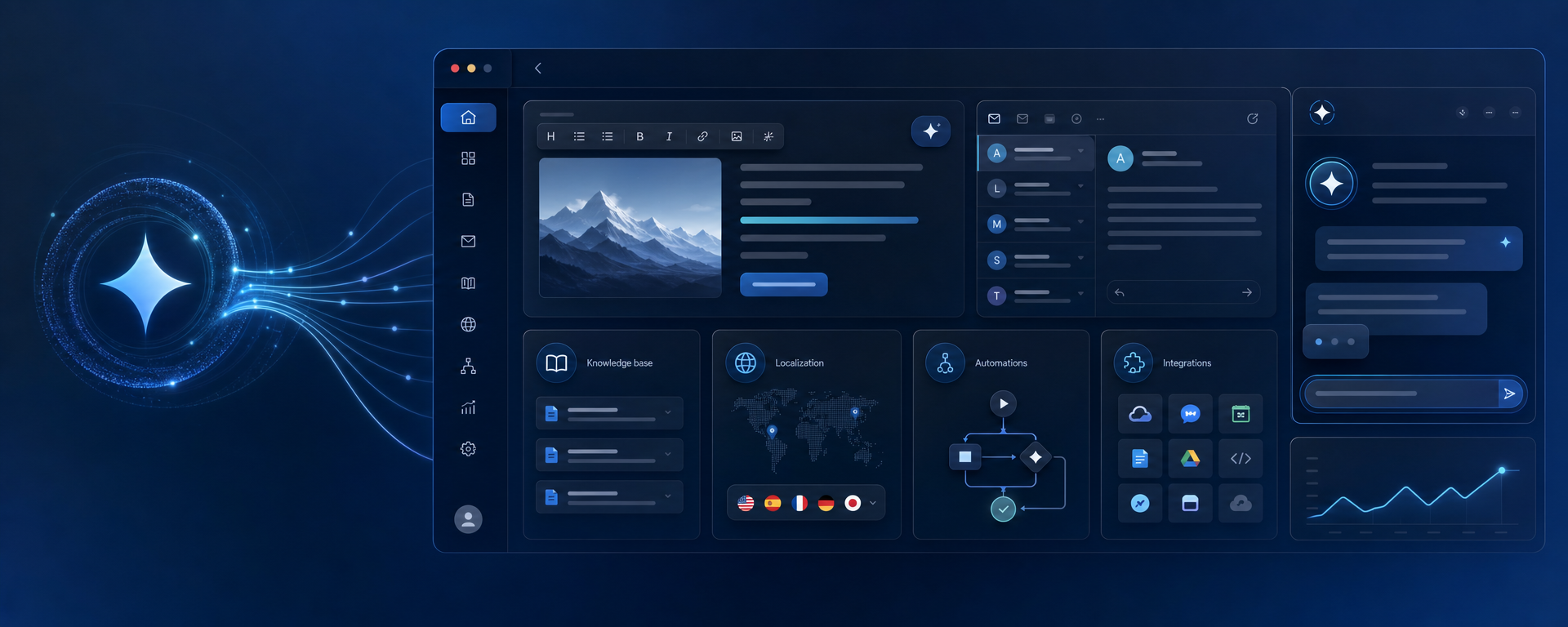The height and width of the screenshot is (627, 1568).
Task: Select the conversation from sender M
Action: 1036,224
